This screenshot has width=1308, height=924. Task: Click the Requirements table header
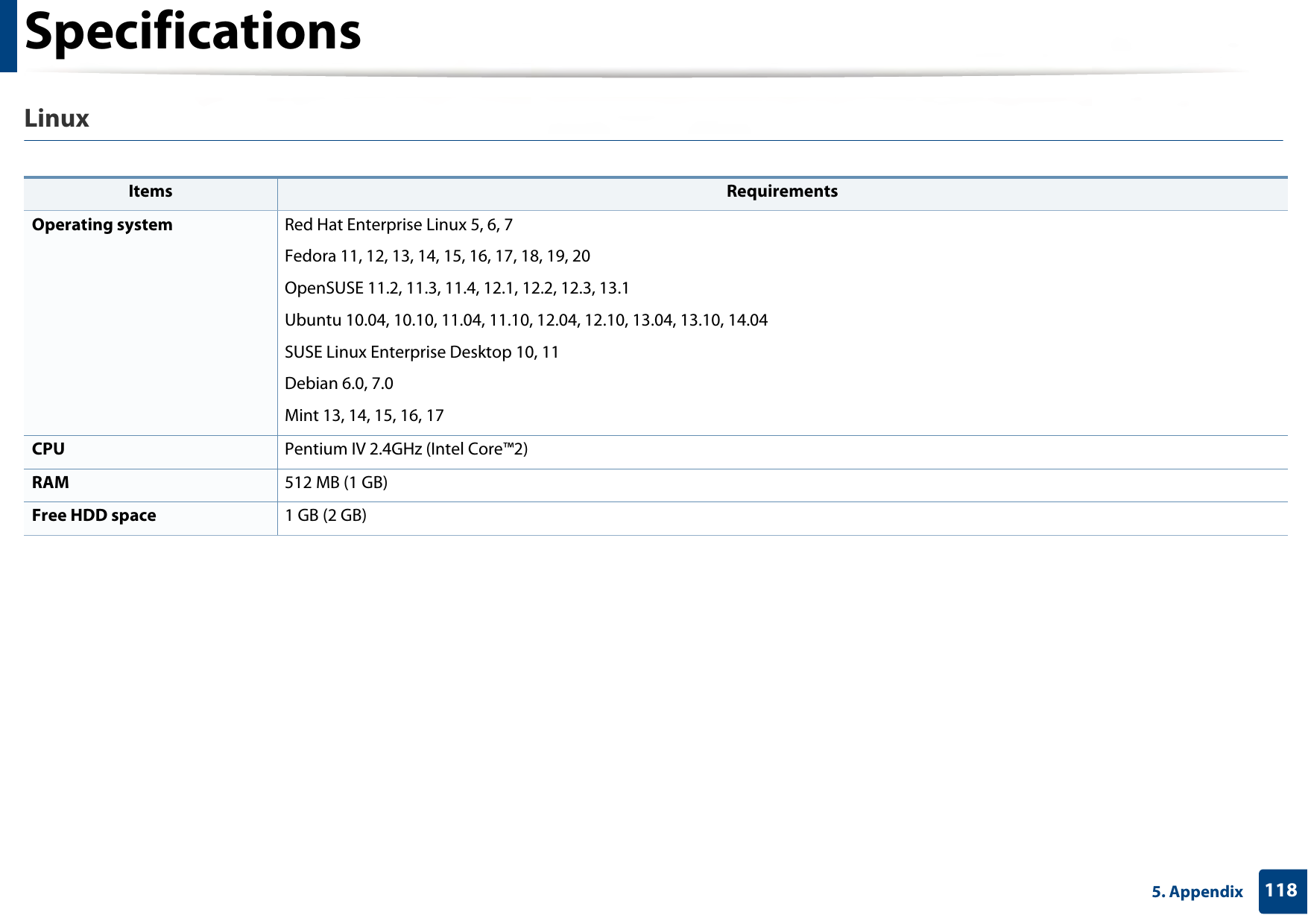click(x=780, y=191)
